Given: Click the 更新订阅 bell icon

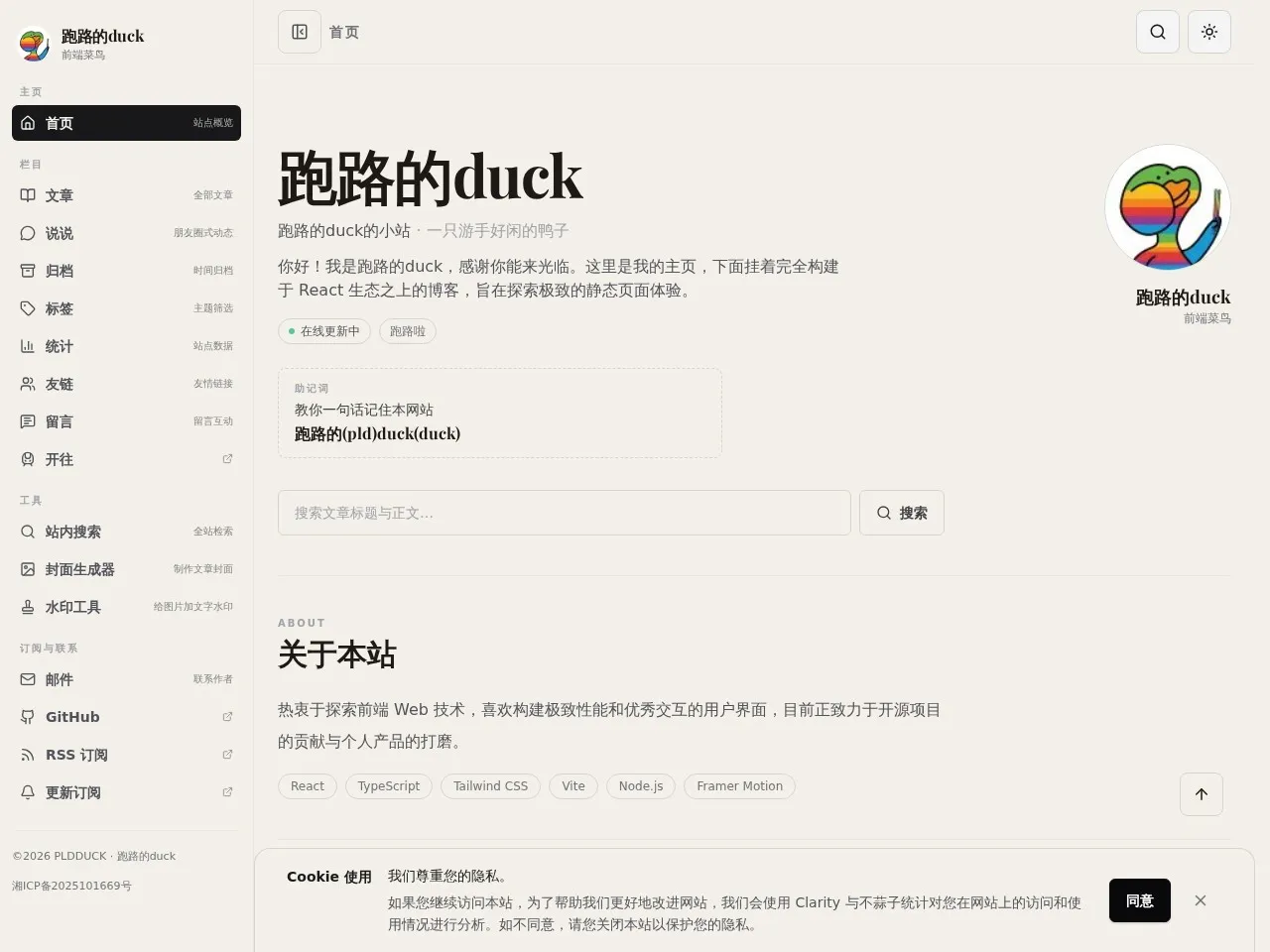Looking at the screenshot, I should click(x=28, y=792).
